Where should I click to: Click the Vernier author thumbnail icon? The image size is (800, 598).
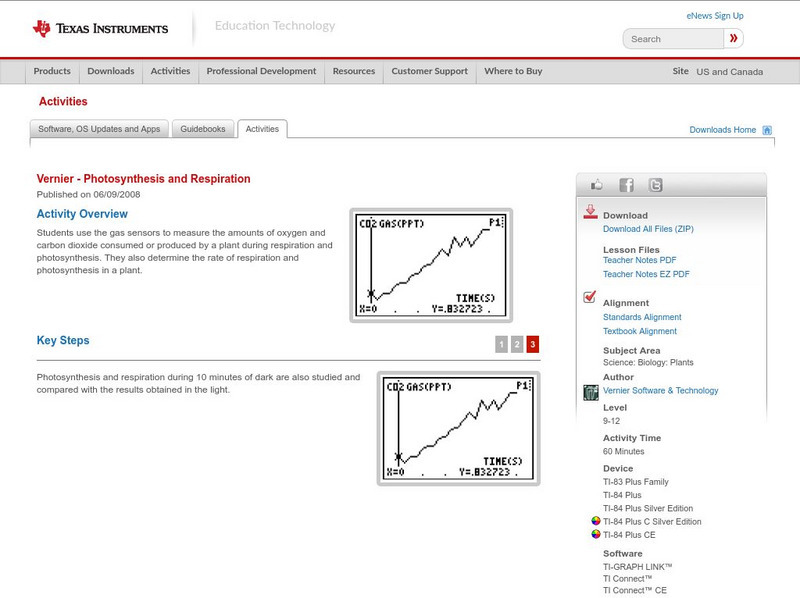pyautogui.click(x=591, y=392)
